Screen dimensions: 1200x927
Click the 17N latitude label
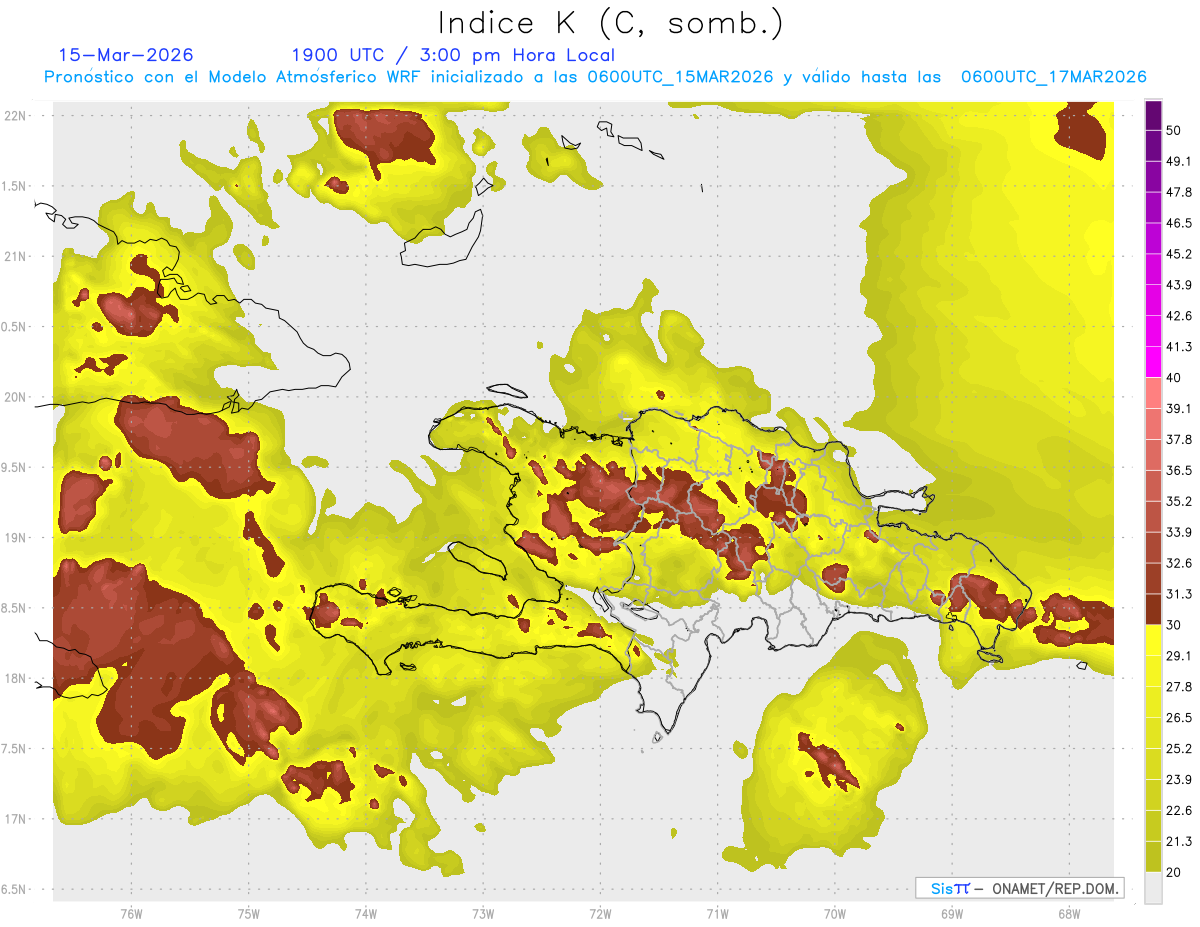click(x=17, y=819)
